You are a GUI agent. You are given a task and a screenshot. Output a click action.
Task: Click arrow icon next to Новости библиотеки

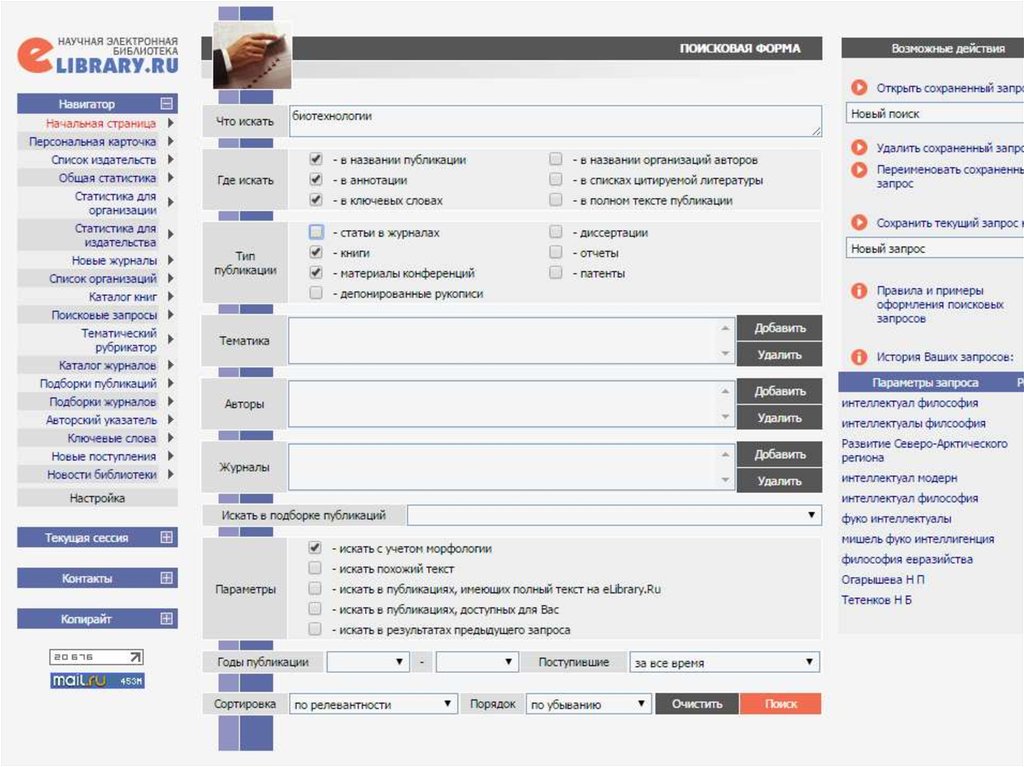point(170,474)
